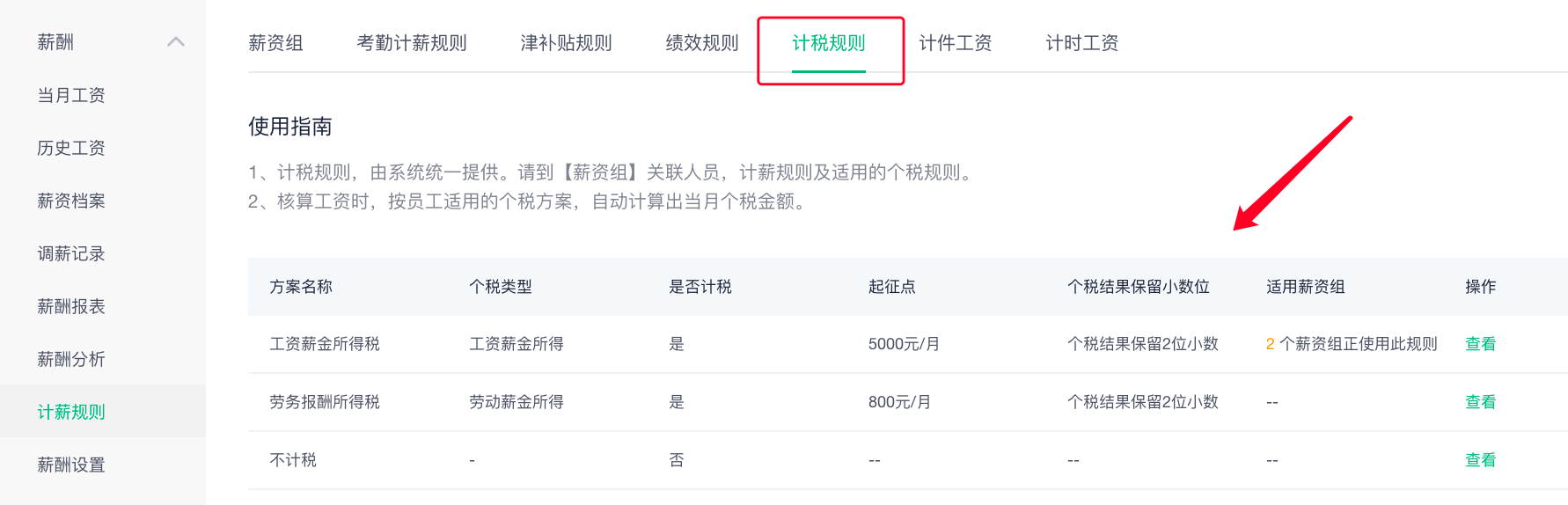The image size is (1568, 505).
Task: Select 调薪记录 in sidebar
Action: (71, 253)
